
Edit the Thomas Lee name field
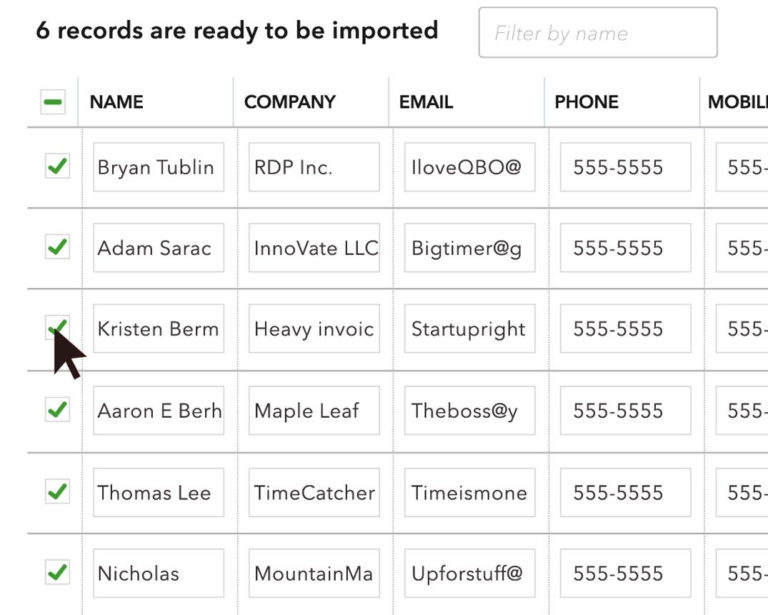[x=158, y=492]
